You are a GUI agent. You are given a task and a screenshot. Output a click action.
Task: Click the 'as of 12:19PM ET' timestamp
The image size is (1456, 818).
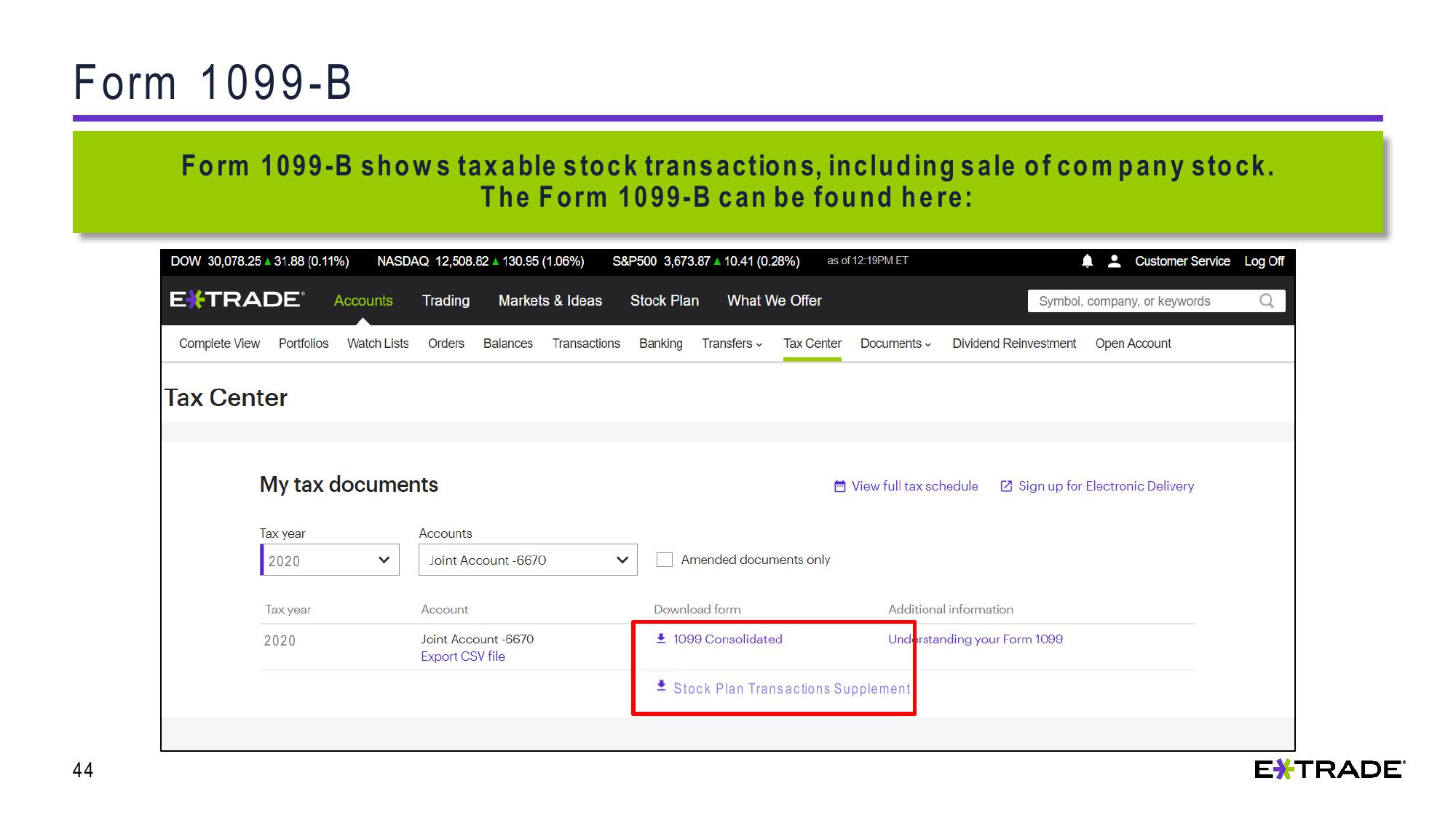pyautogui.click(x=868, y=261)
